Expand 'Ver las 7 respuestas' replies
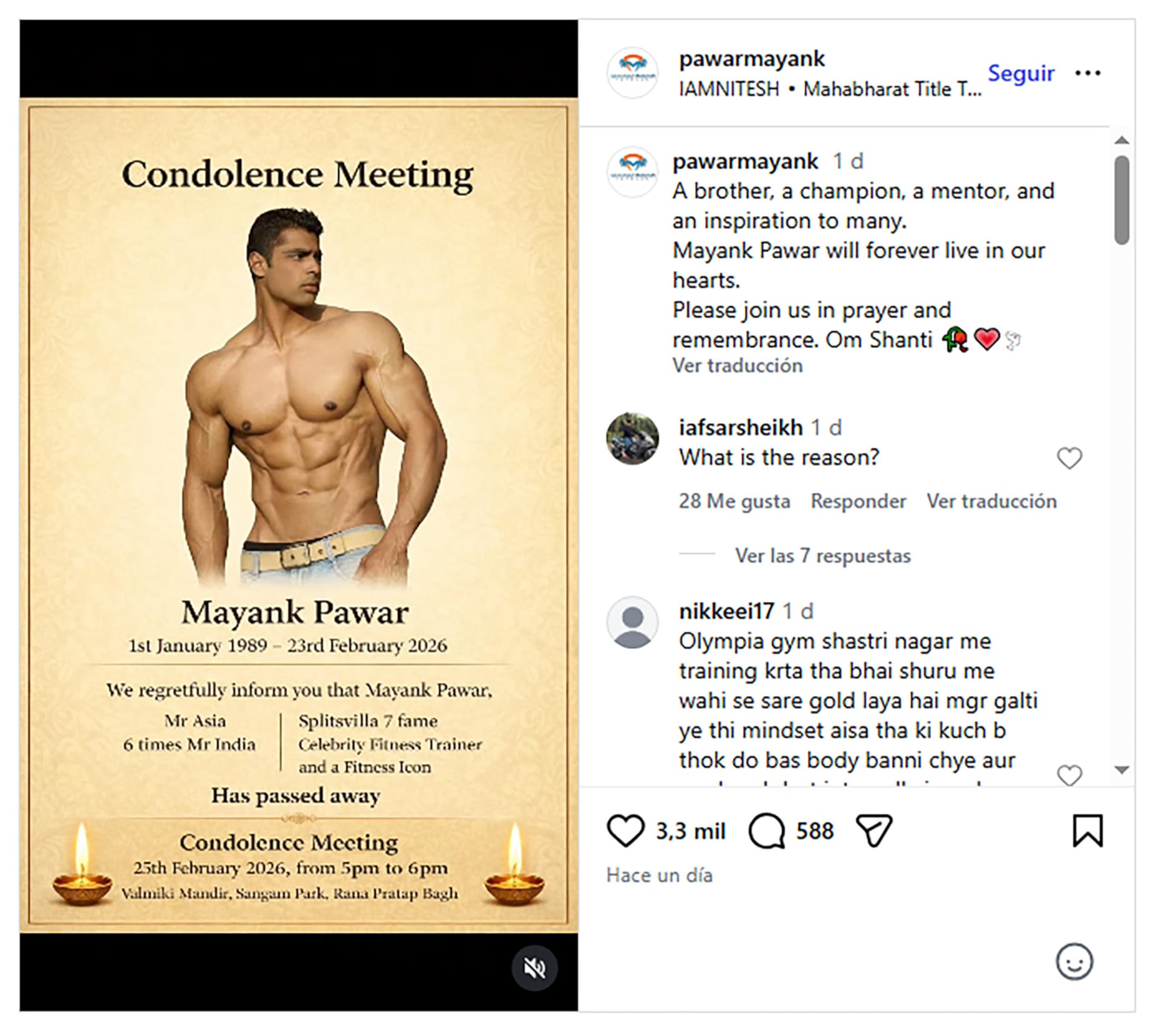The height and width of the screenshot is (1036, 1162). pyautogui.click(x=822, y=556)
